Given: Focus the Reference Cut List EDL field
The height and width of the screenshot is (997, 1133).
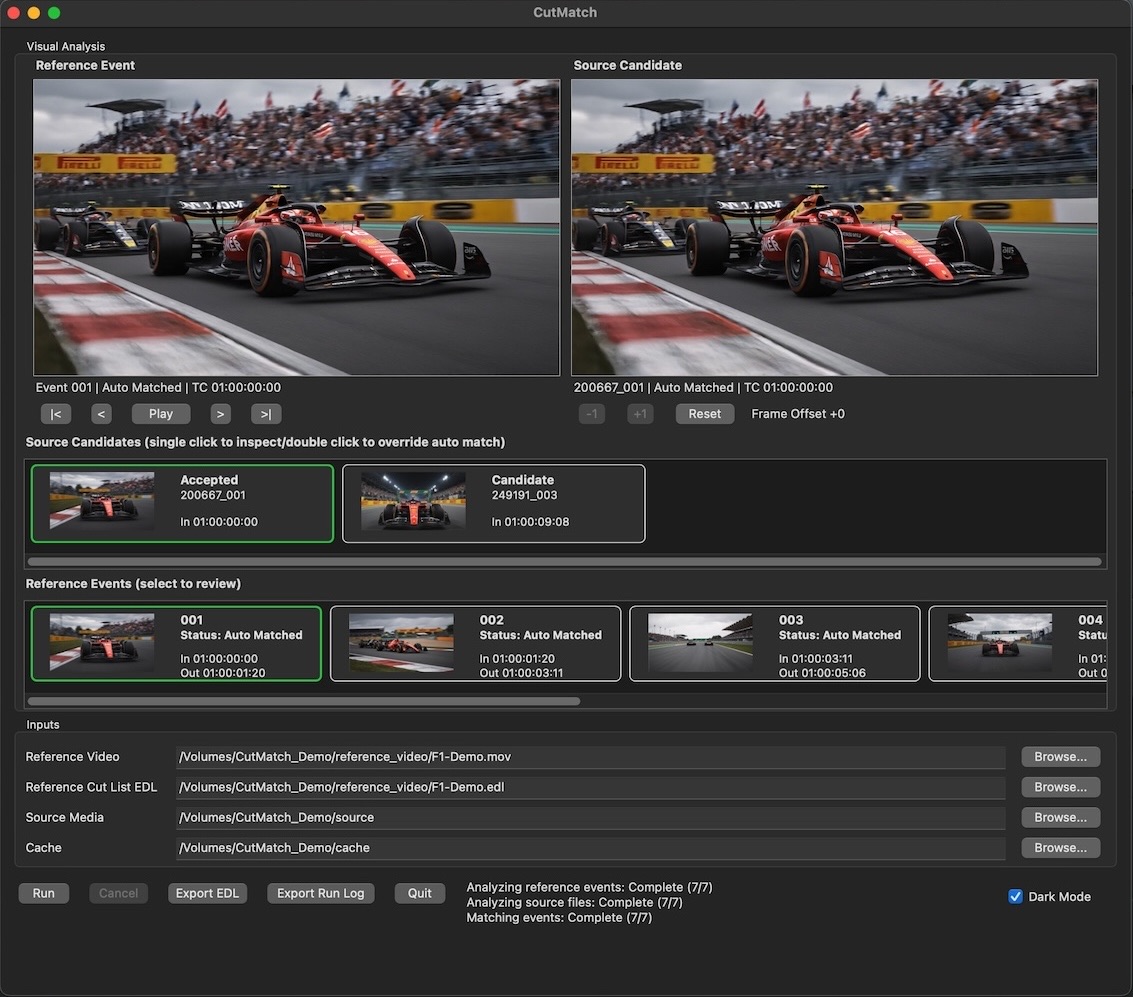Looking at the screenshot, I should (x=590, y=787).
